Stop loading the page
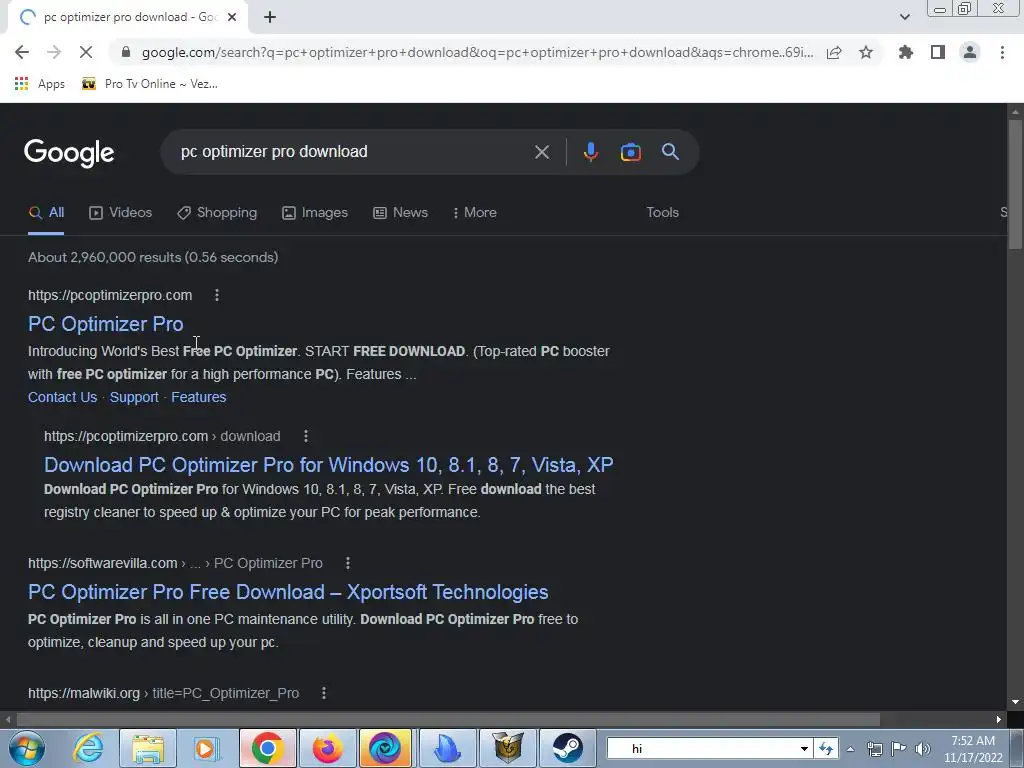The height and width of the screenshot is (768, 1024). [86, 52]
